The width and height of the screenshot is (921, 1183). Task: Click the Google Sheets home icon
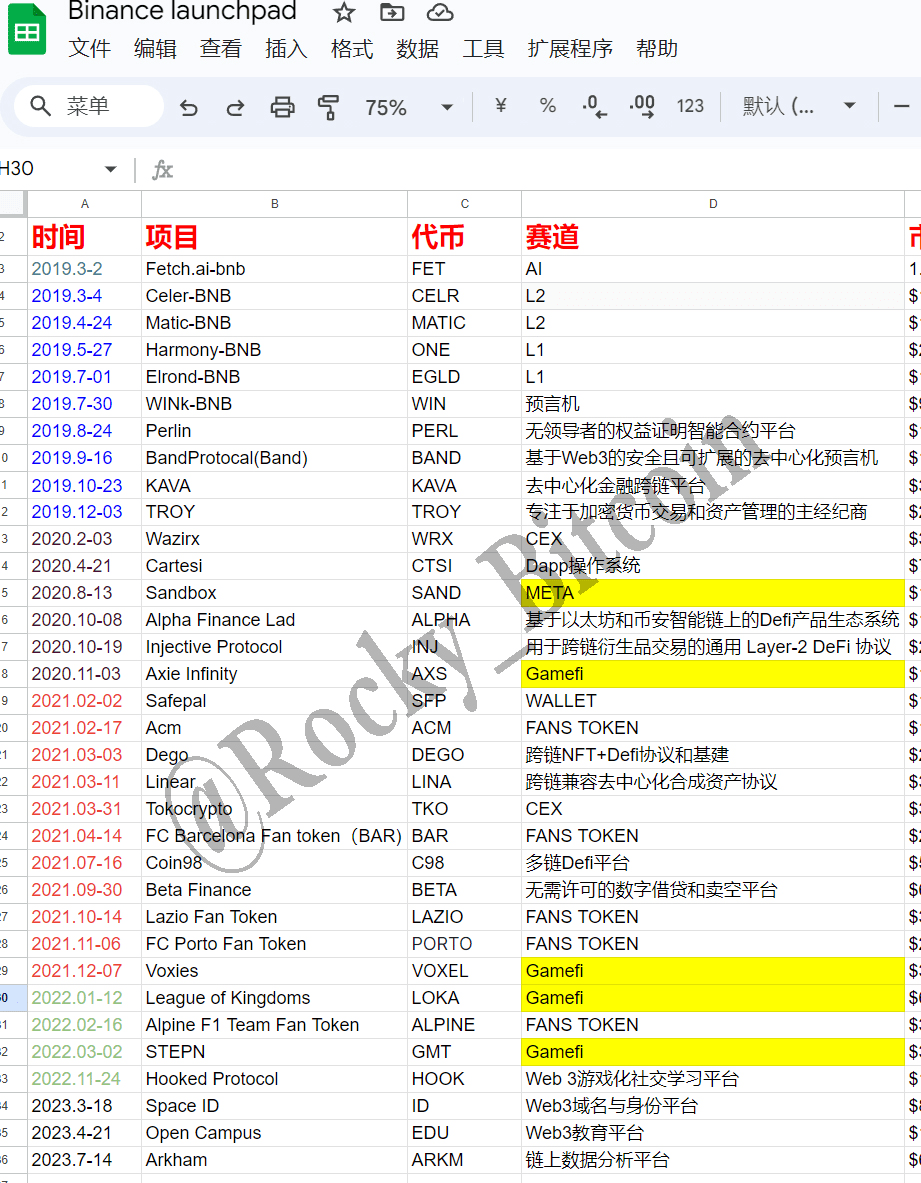click(x=27, y=30)
